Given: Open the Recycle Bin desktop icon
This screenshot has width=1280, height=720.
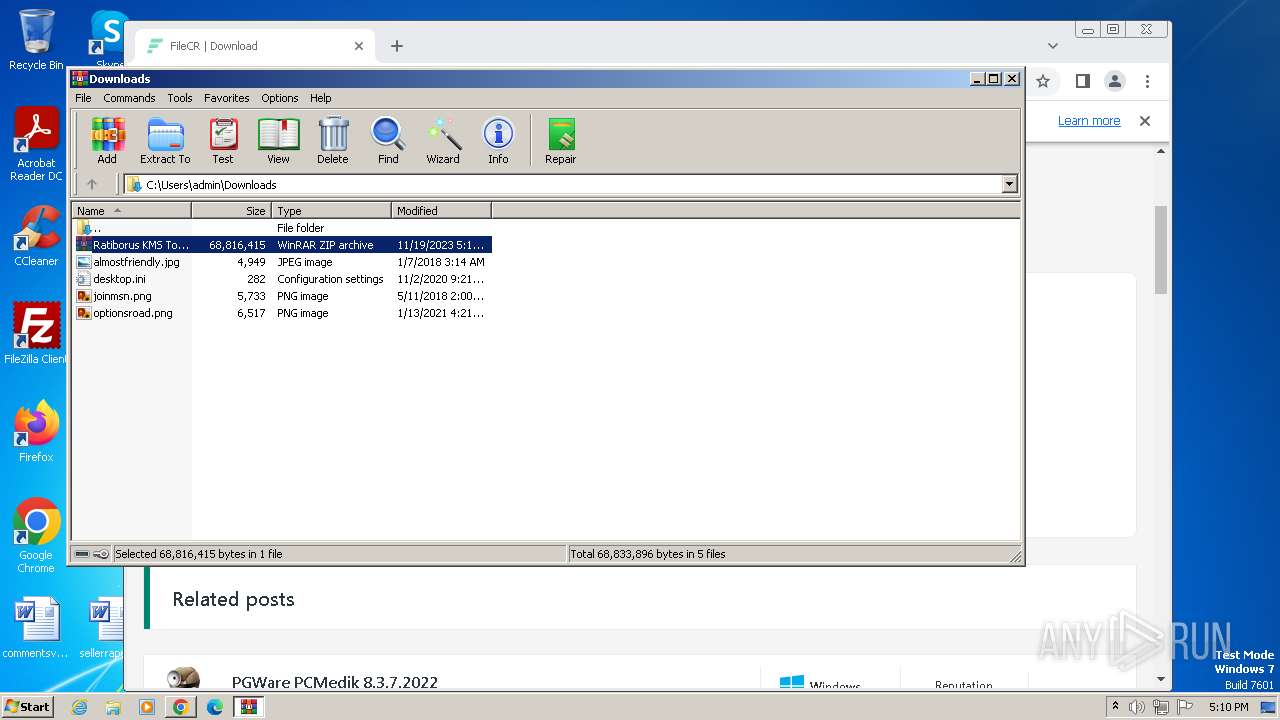Looking at the screenshot, I should (36, 40).
